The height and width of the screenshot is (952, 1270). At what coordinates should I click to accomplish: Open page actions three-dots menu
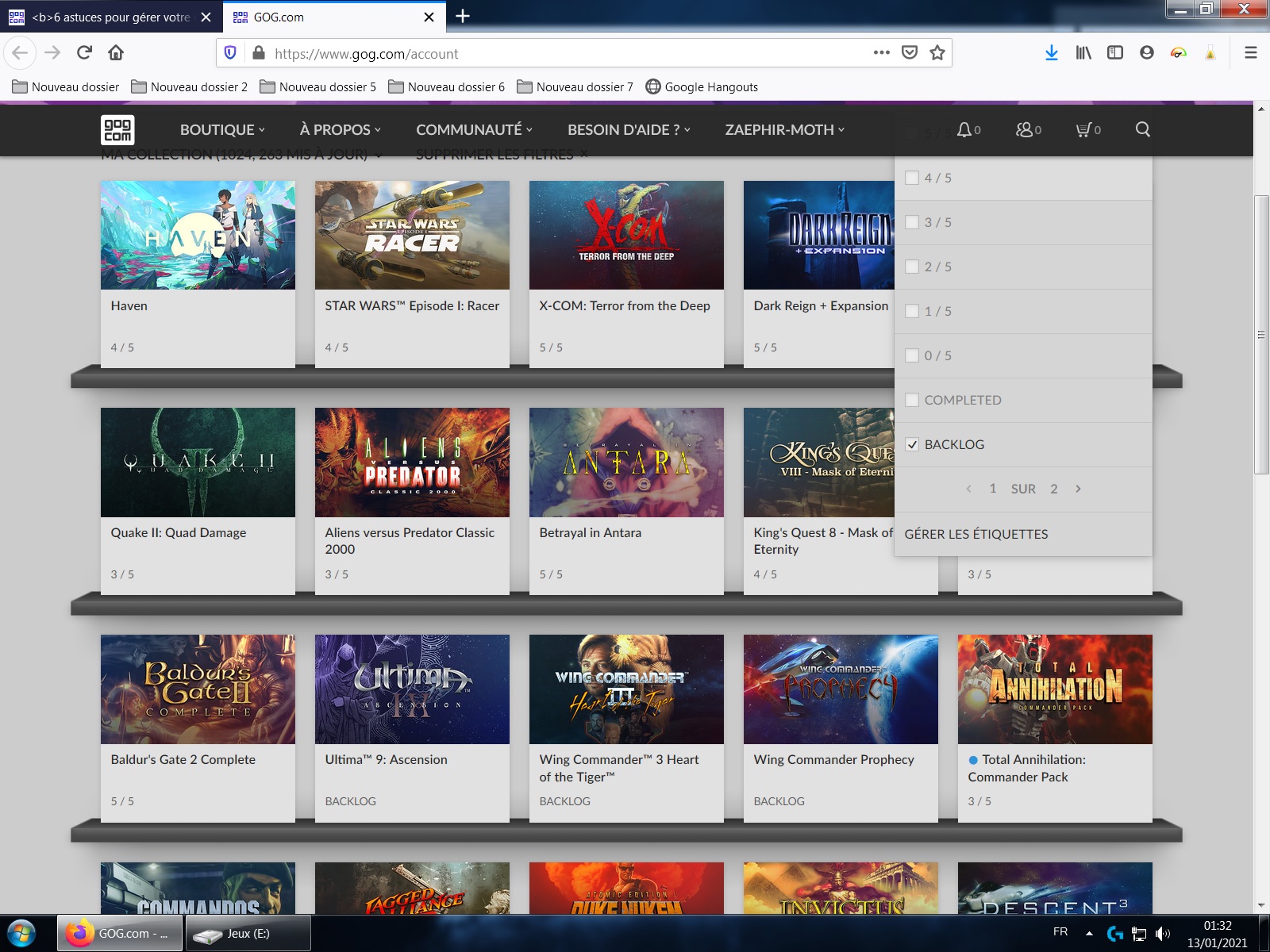881,52
